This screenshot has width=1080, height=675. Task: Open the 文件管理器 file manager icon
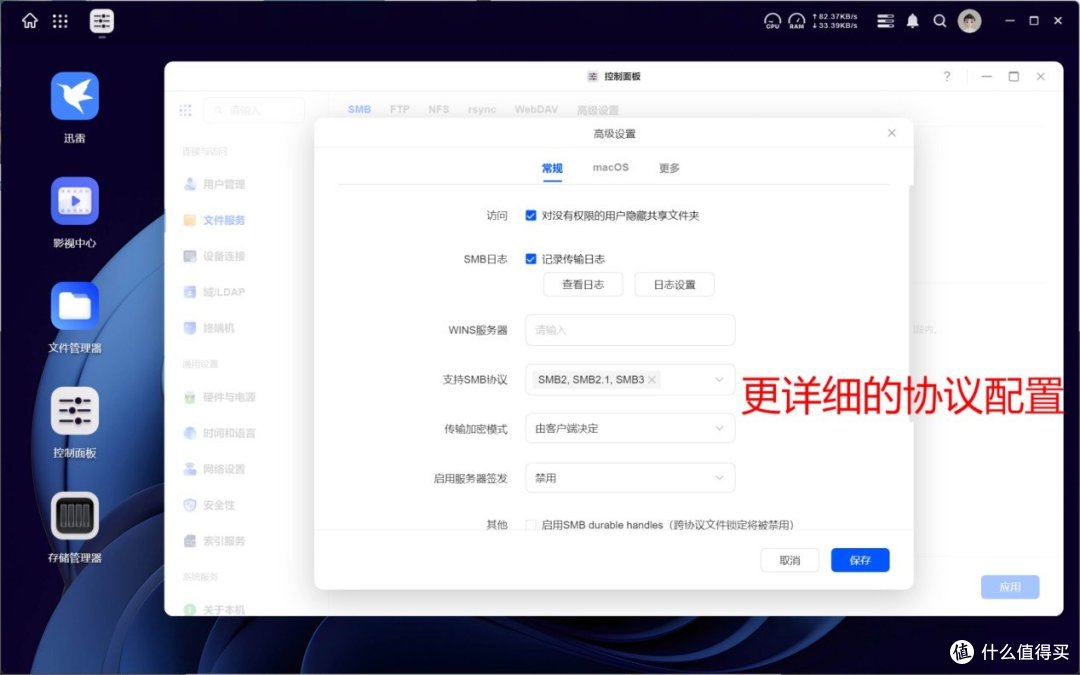point(74,306)
